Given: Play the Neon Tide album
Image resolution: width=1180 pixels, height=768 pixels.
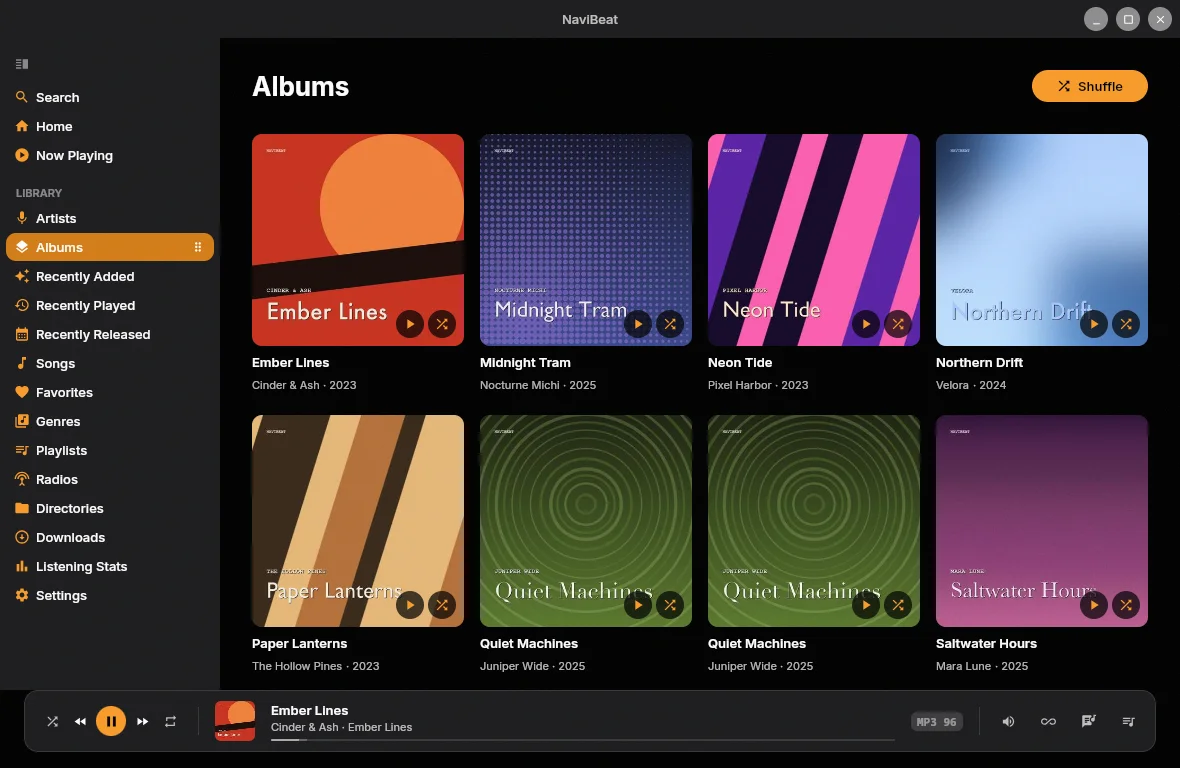Looking at the screenshot, I should (865, 324).
